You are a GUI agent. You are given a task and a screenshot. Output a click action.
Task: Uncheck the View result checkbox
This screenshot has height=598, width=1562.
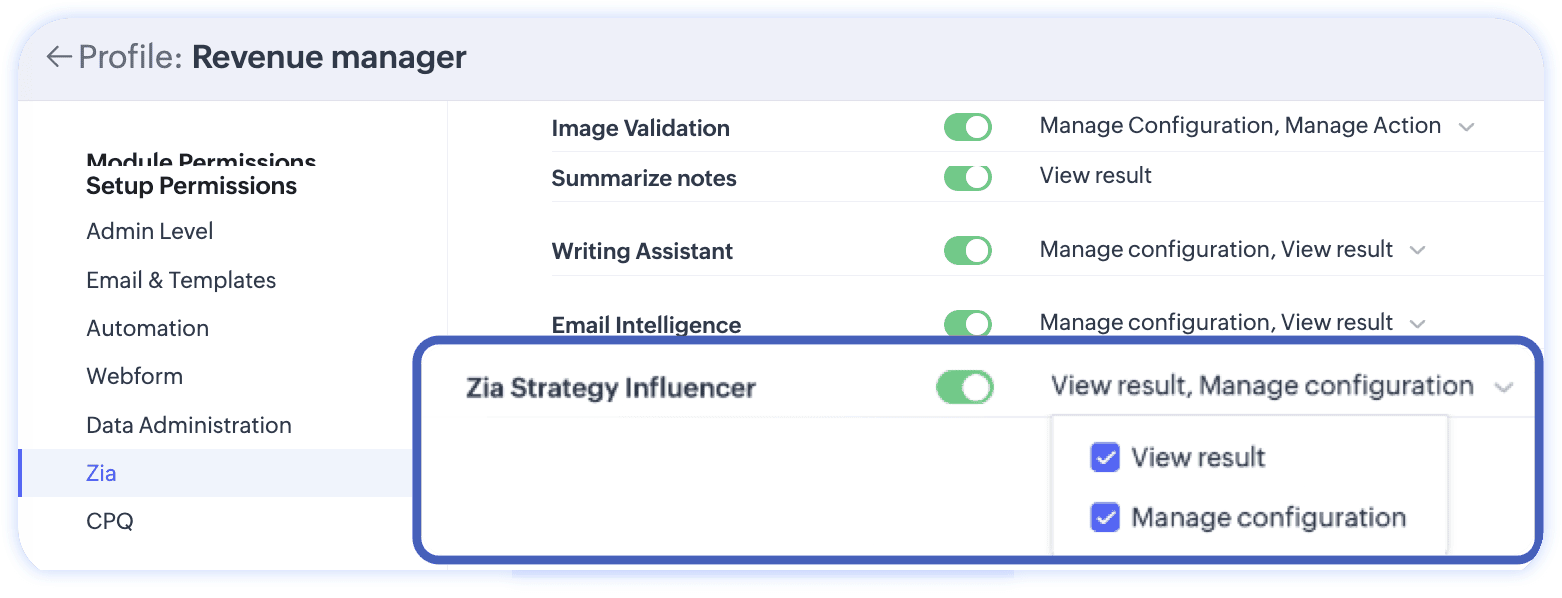[1105, 458]
